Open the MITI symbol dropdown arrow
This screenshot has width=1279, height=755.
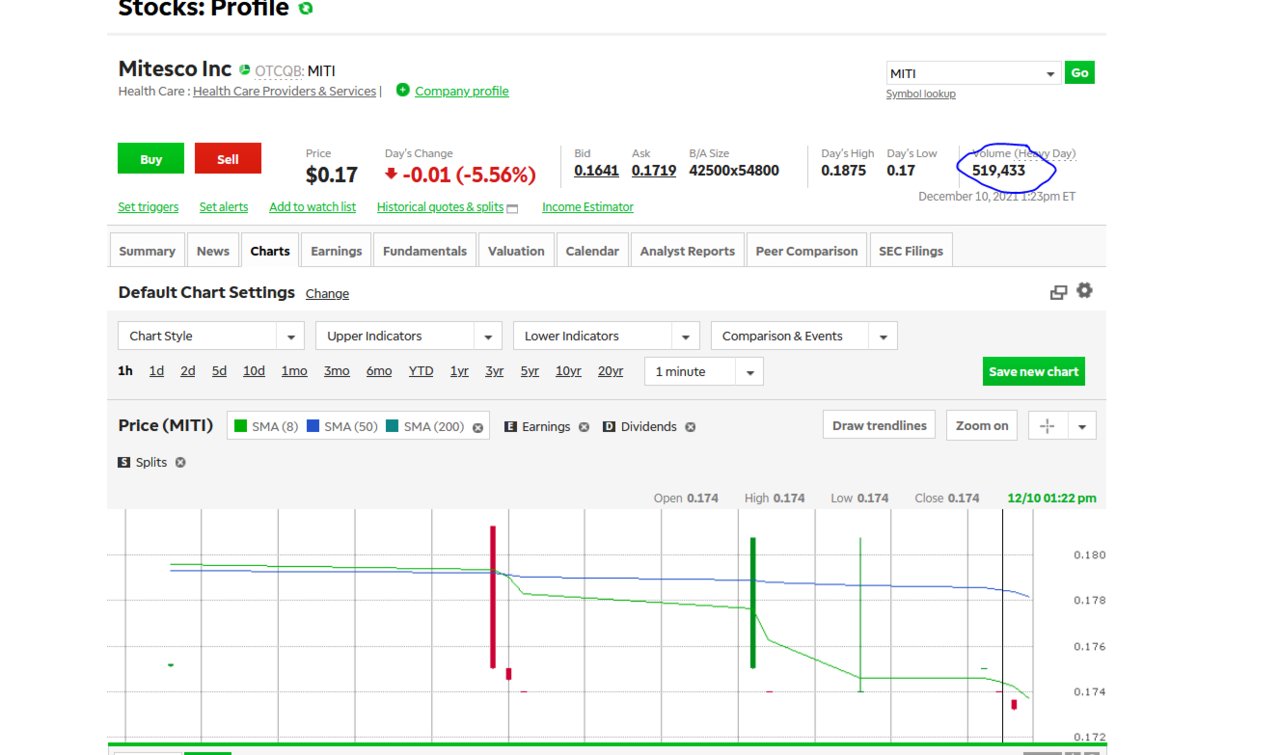(1050, 74)
